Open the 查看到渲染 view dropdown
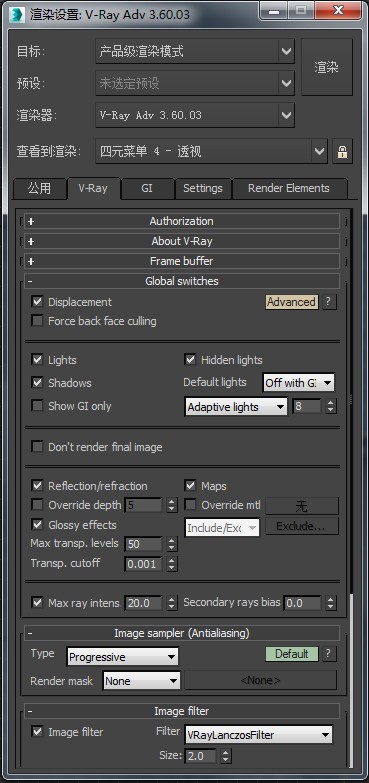 (x=211, y=151)
